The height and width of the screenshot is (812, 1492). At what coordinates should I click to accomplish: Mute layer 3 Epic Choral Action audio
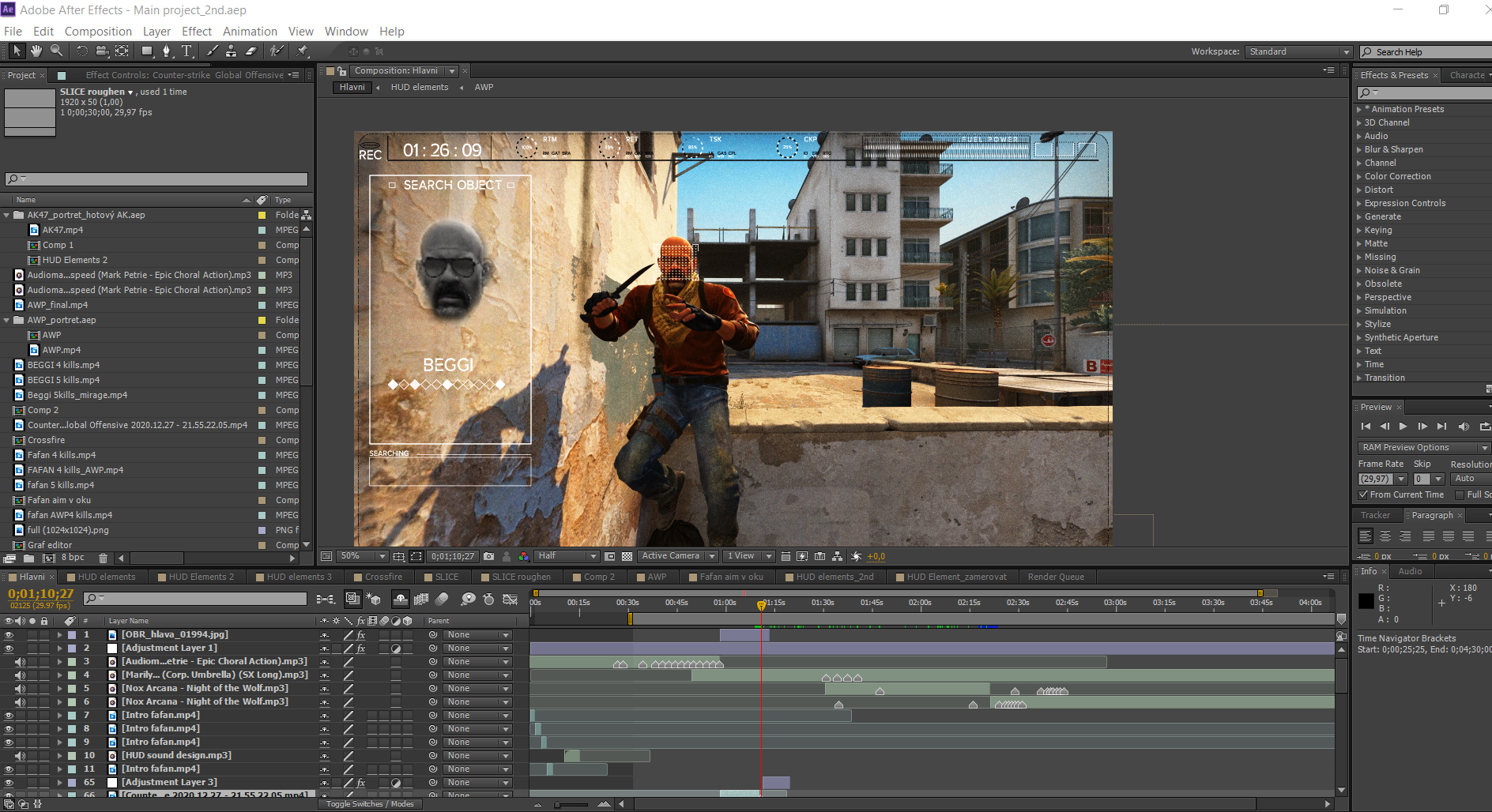tap(20, 662)
